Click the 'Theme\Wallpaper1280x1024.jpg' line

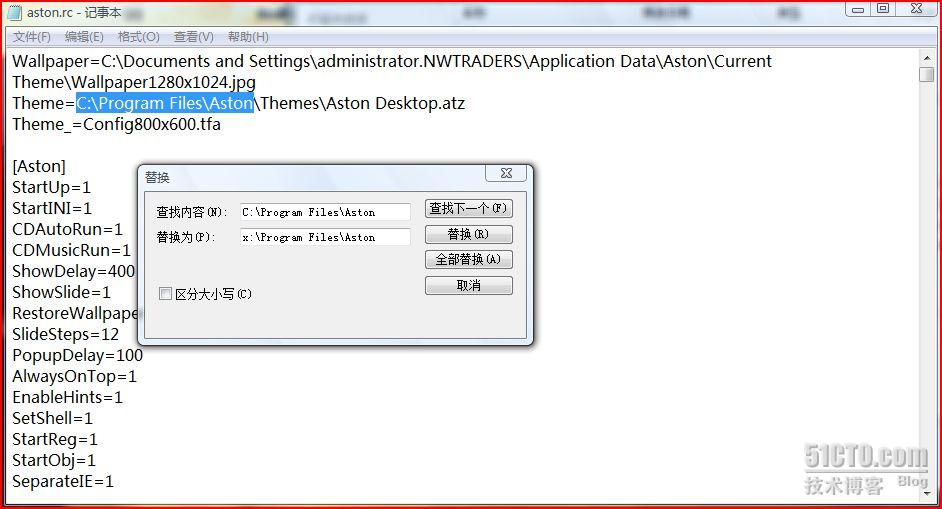134,82
